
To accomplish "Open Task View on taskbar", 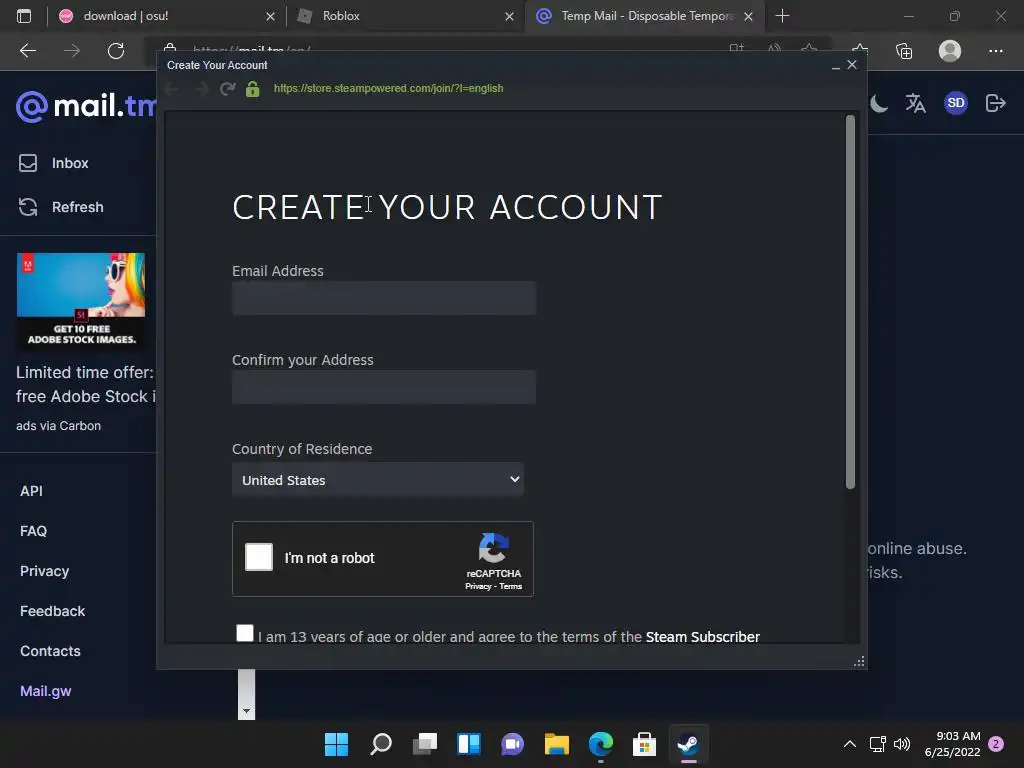I will point(424,744).
